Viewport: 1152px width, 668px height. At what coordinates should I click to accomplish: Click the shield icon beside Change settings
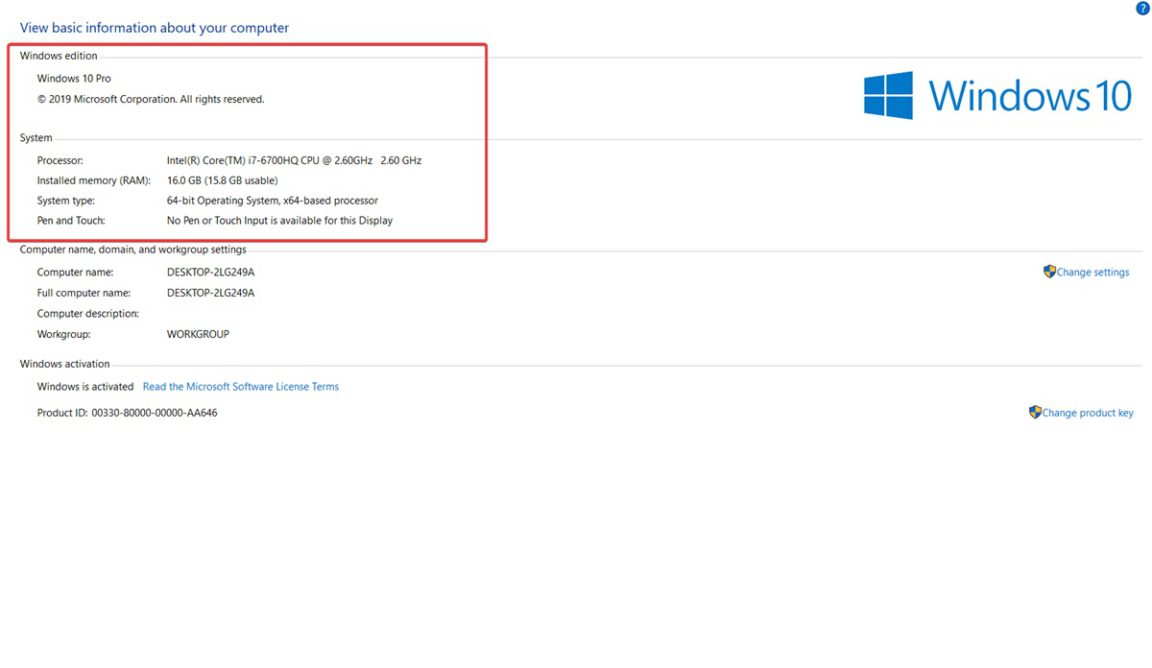click(1049, 271)
